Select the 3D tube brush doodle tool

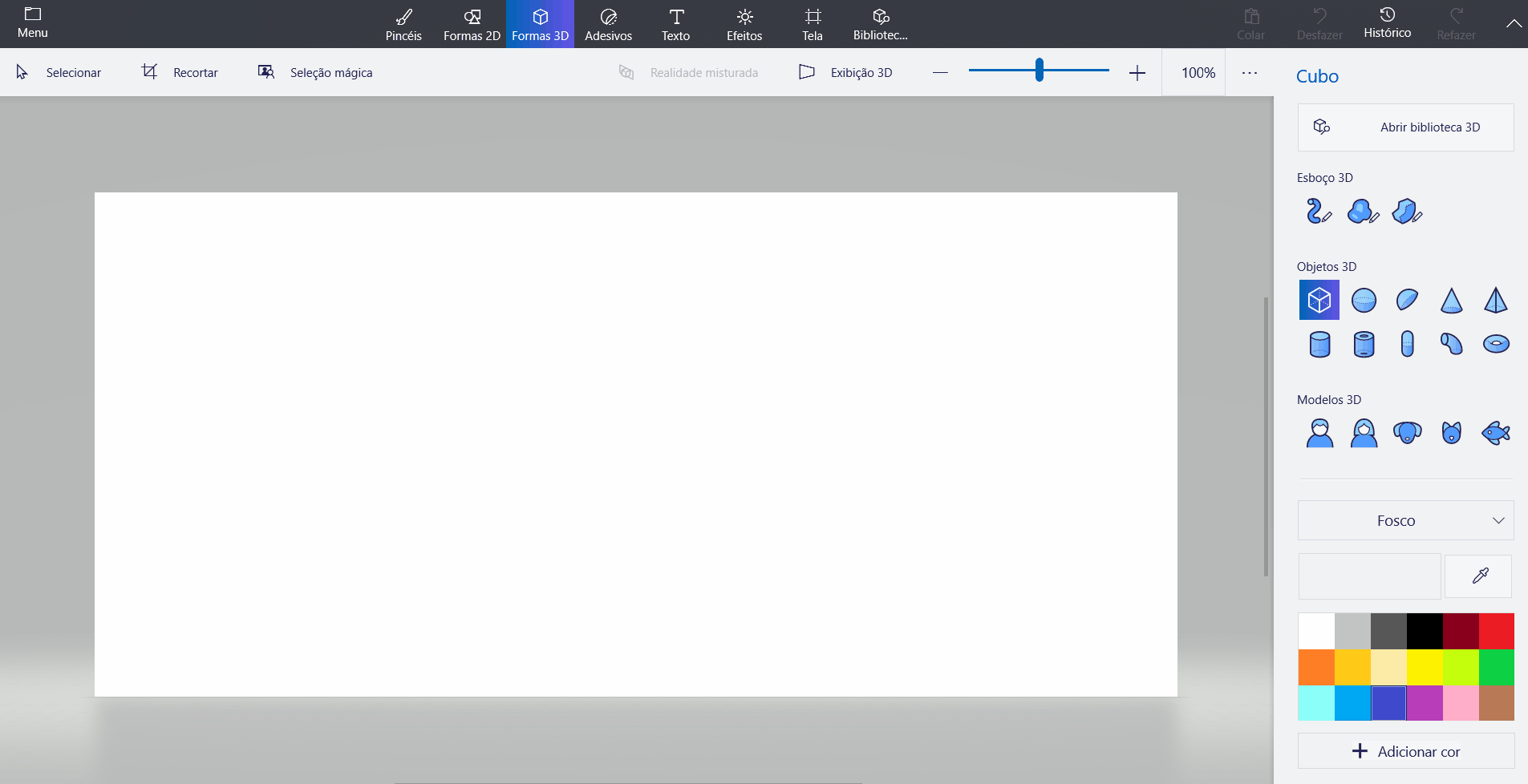(x=1319, y=212)
